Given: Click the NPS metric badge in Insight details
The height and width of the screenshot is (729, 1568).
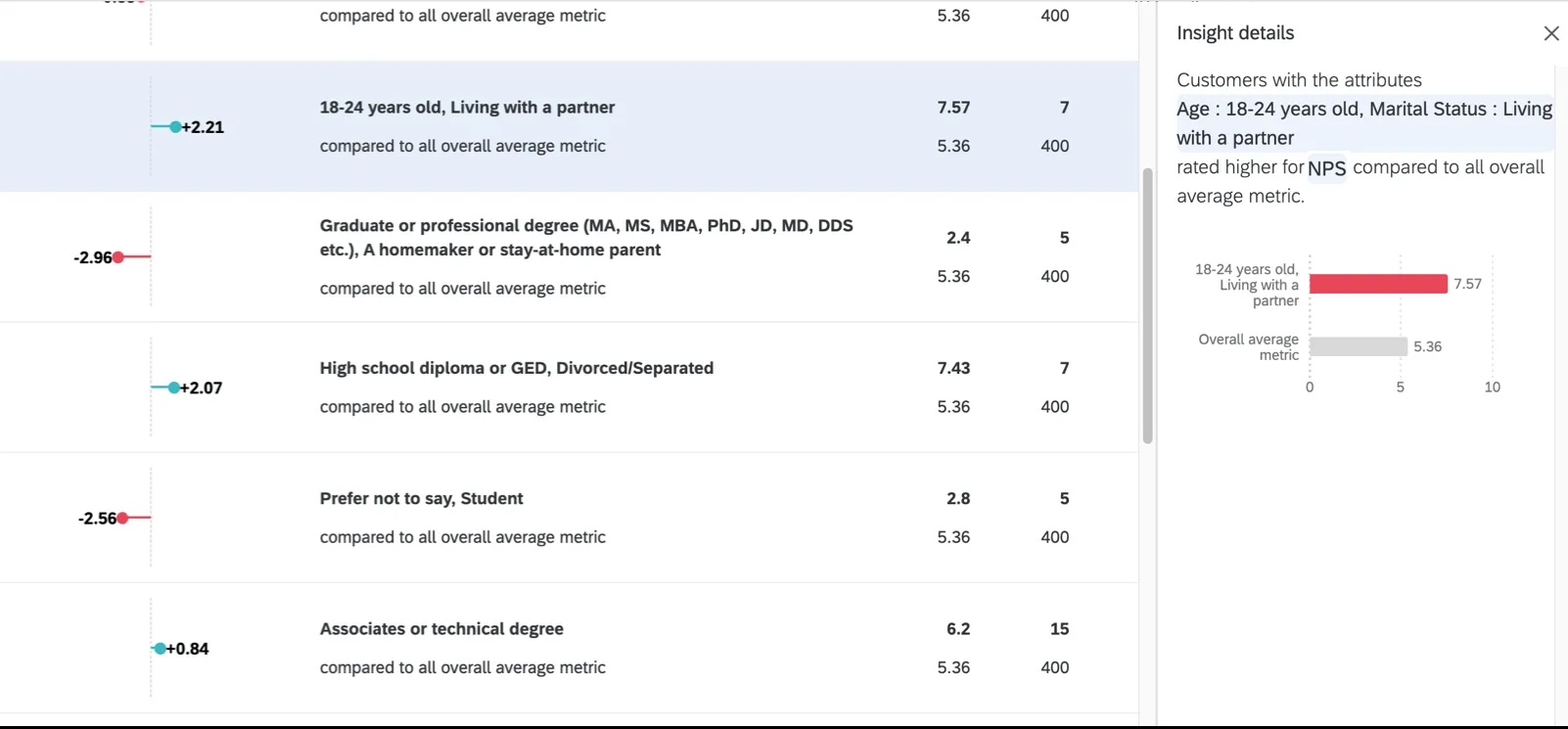Looking at the screenshot, I should click(1326, 167).
